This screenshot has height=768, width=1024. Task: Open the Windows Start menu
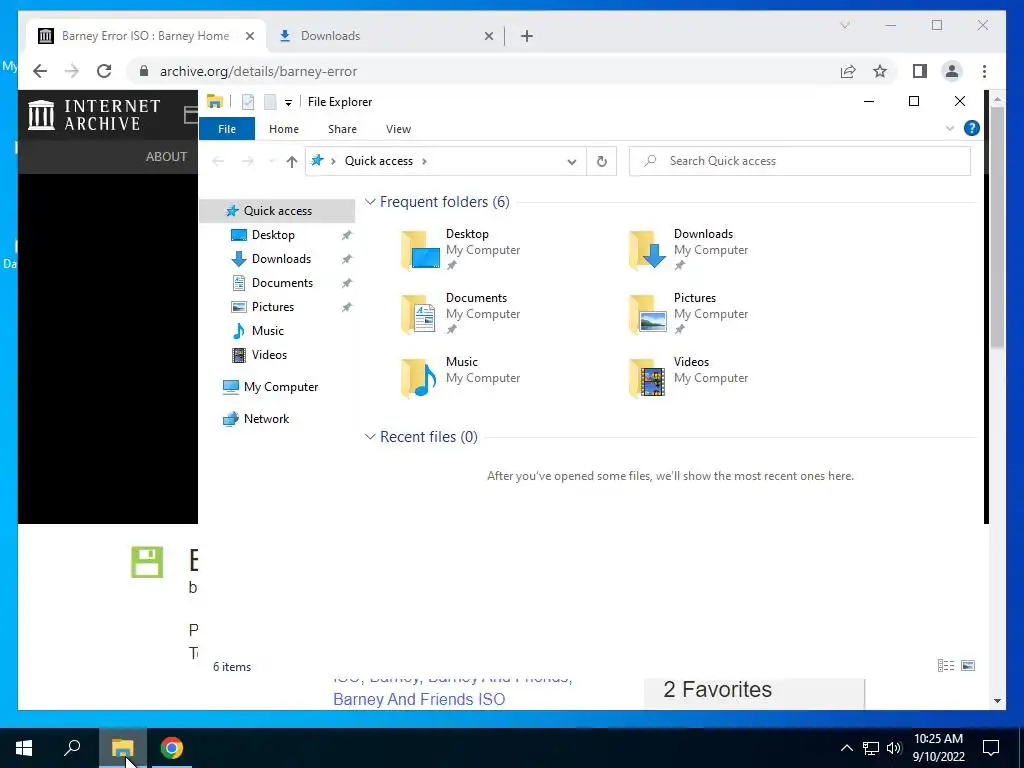pos(24,748)
